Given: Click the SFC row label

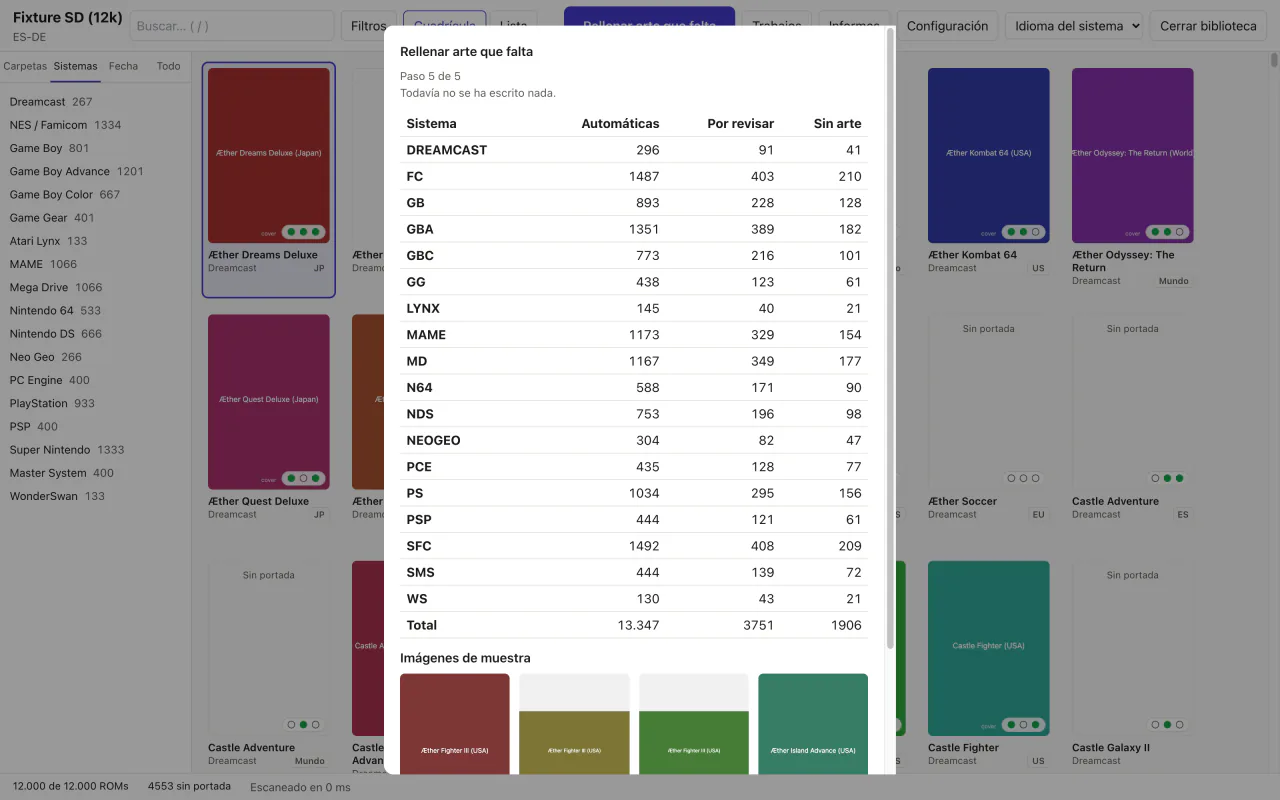Looking at the screenshot, I should [419, 546].
